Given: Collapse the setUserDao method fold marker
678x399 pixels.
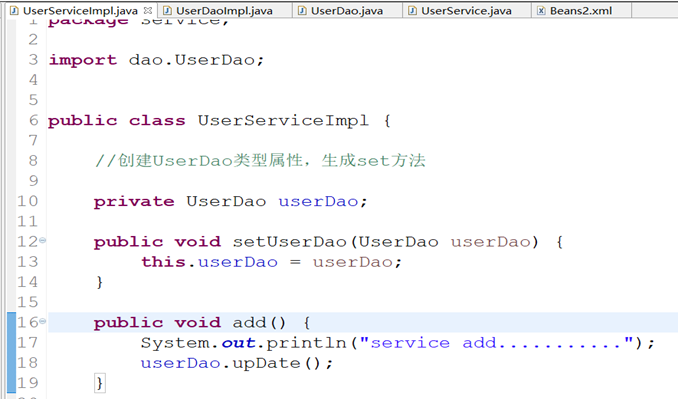Looking at the screenshot, I should (x=42, y=240).
